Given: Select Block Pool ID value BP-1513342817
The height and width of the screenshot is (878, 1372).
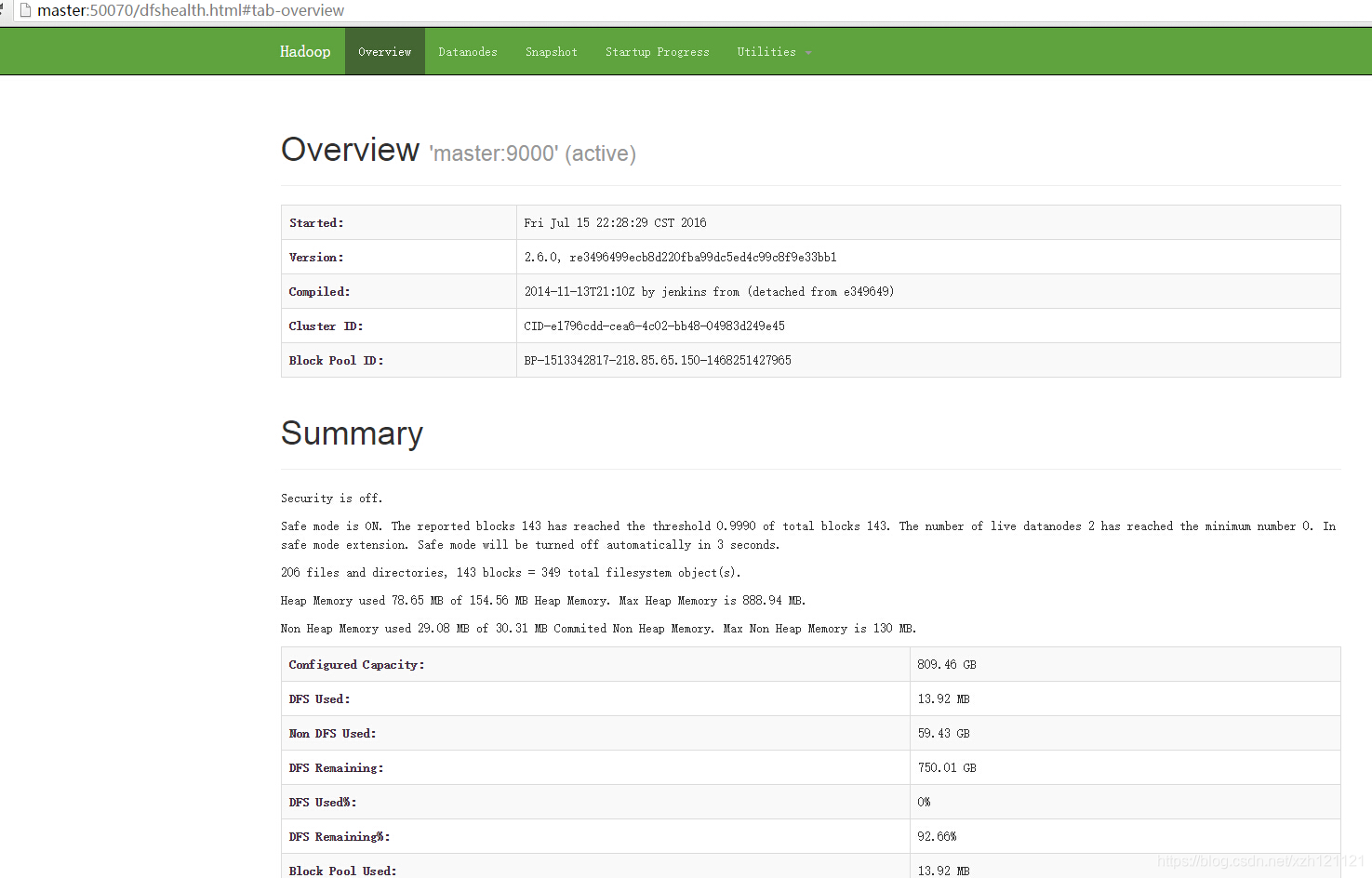Looking at the screenshot, I should click(658, 360).
